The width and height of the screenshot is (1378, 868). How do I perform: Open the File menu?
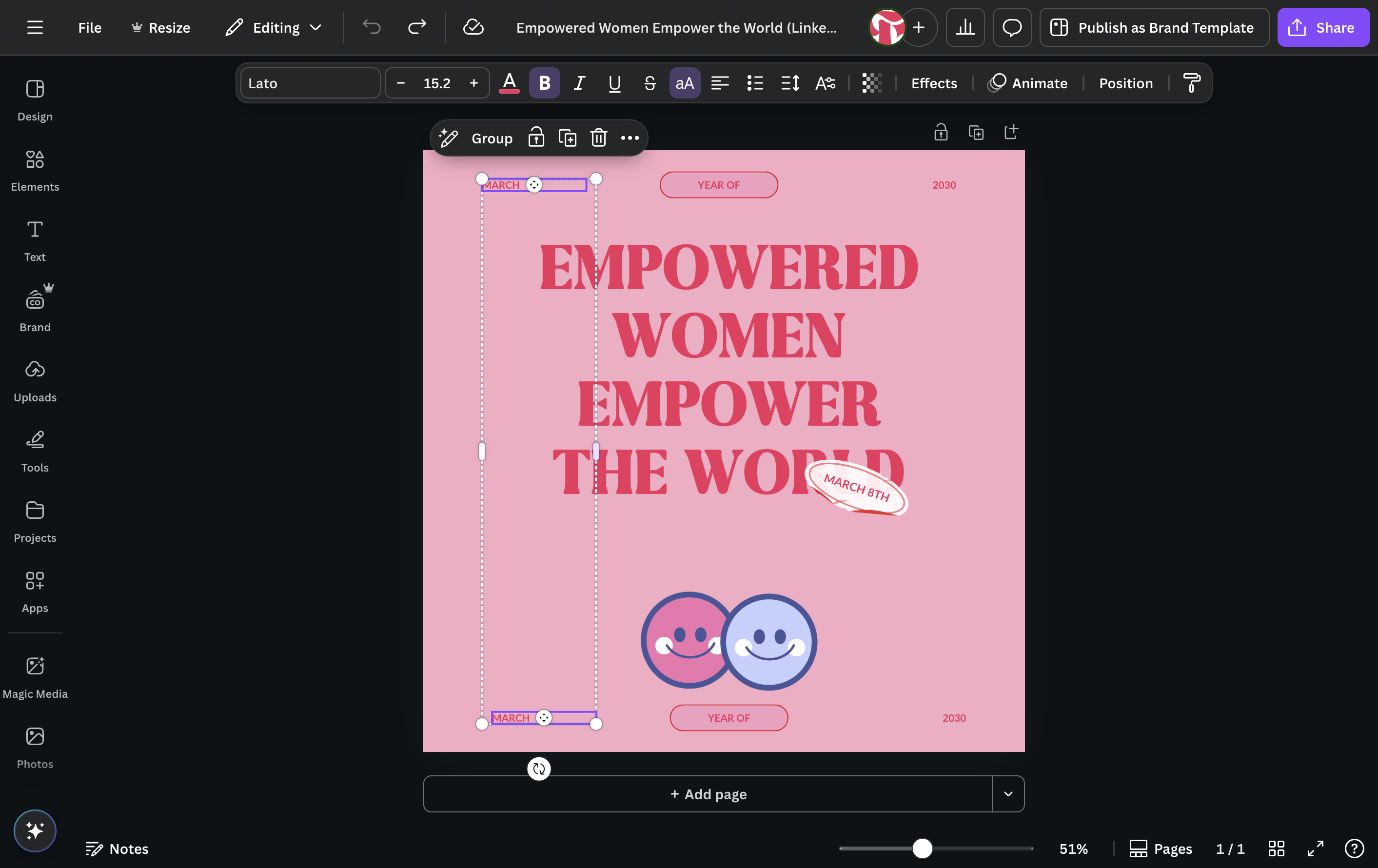pyautogui.click(x=90, y=27)
